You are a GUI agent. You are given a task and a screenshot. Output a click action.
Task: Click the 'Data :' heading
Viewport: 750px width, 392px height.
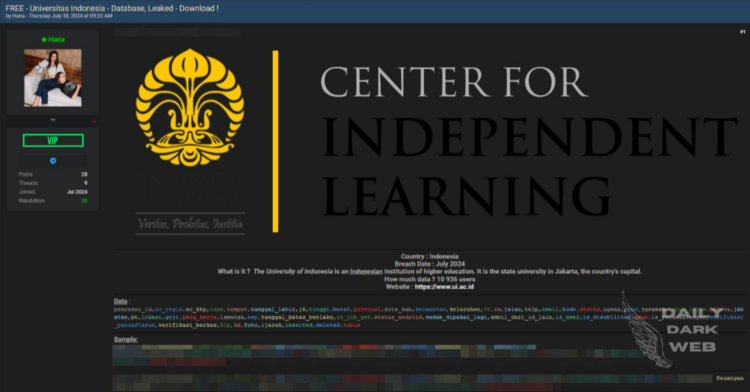(122, 301)
